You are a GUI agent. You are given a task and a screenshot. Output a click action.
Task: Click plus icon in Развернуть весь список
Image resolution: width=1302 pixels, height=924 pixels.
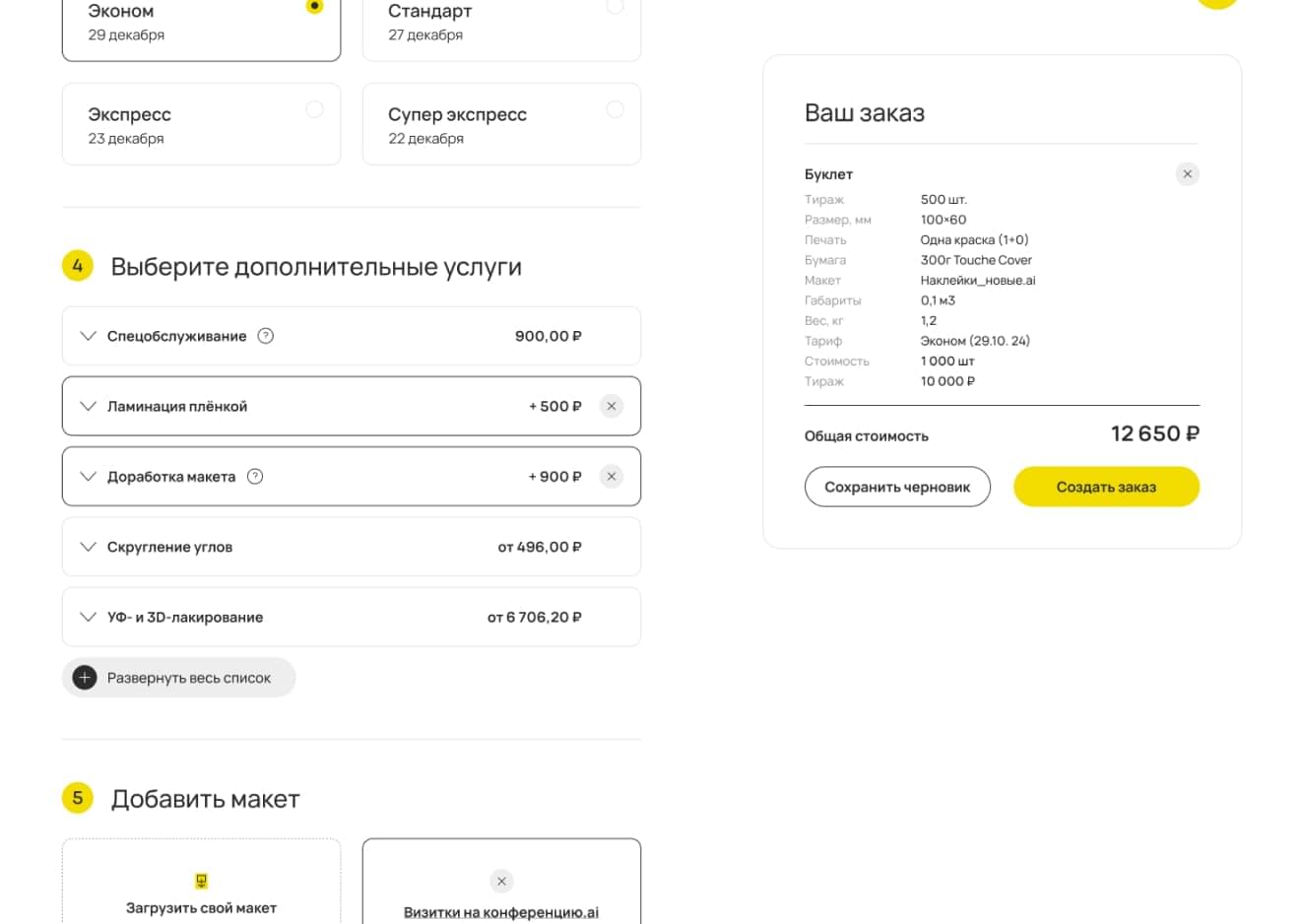[85, 678]
